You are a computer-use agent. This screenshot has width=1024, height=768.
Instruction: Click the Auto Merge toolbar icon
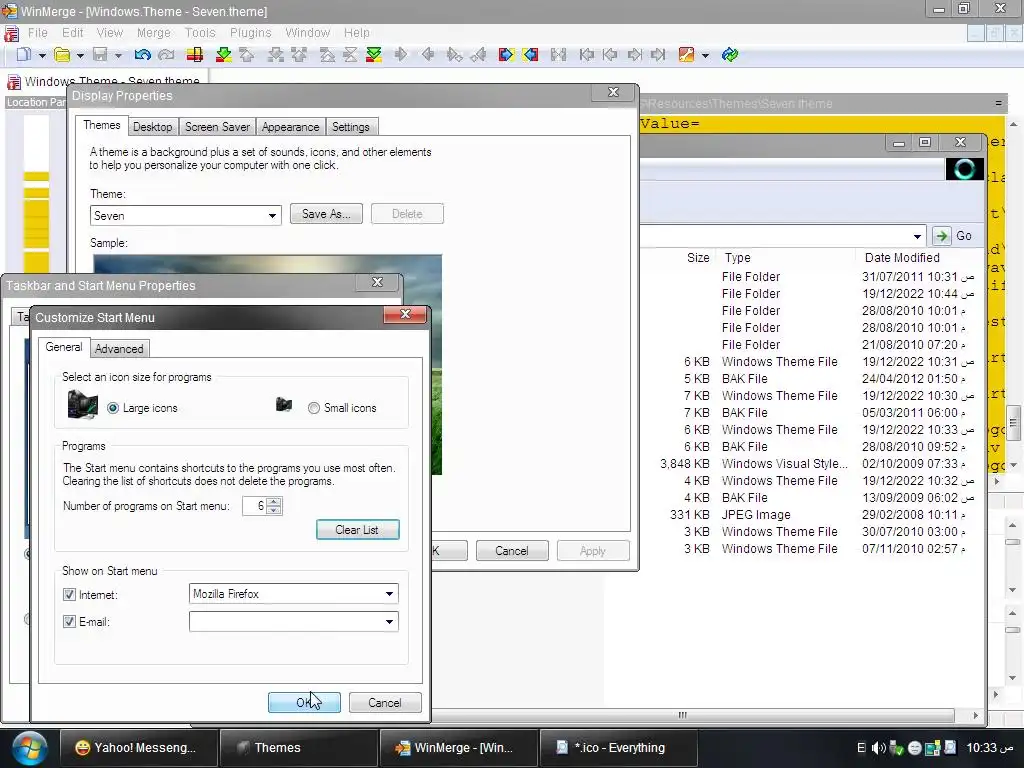pos(558,55)
